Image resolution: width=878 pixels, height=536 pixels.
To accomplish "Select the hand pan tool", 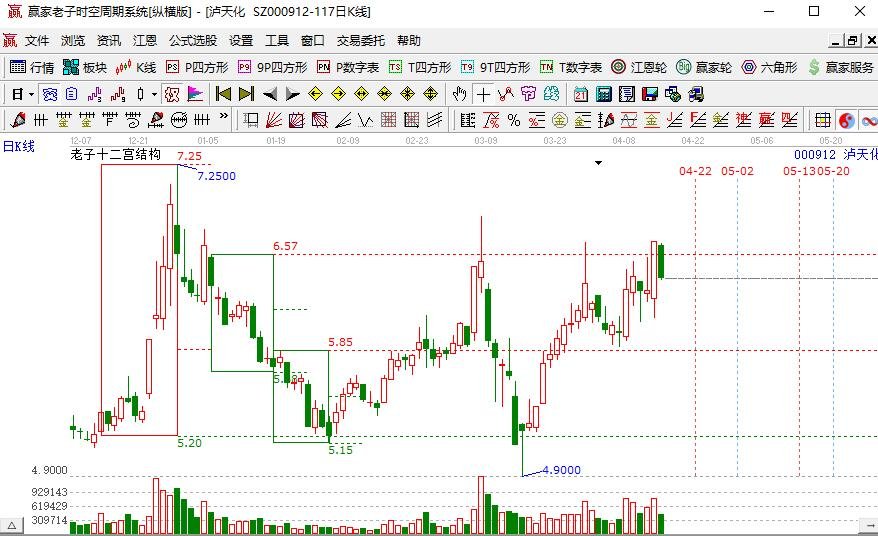I will pyautogui.click(x=459, y=94).
